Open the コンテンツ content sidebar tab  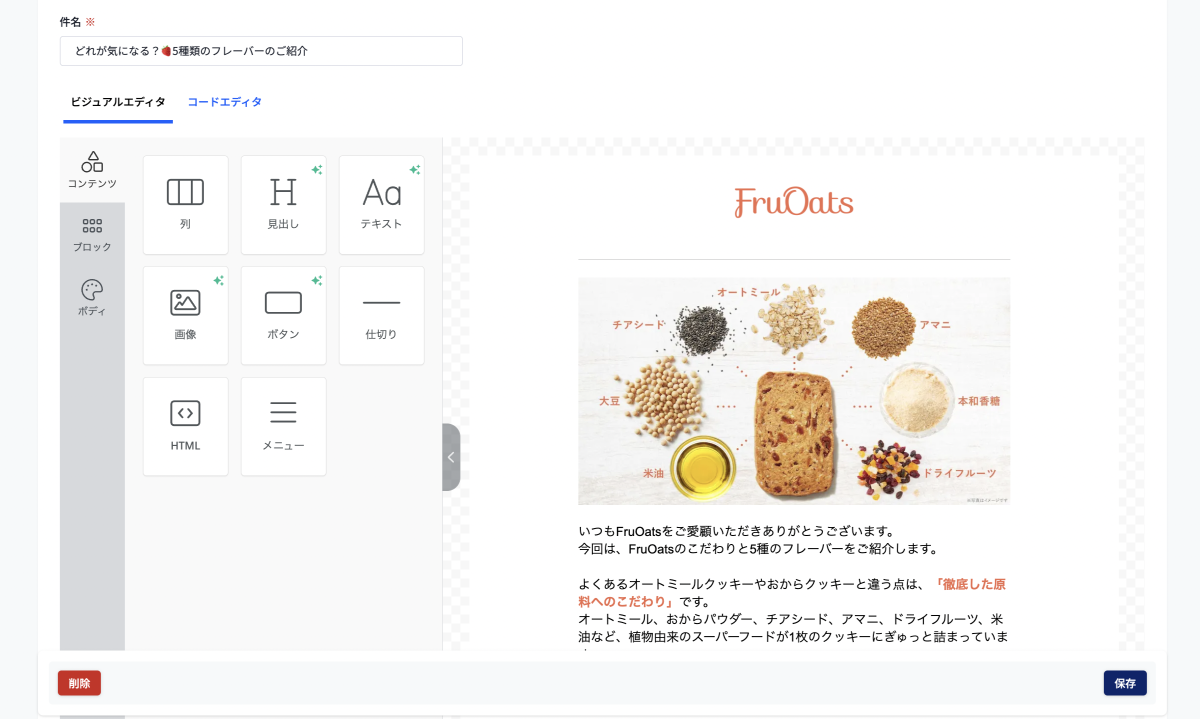[92, 170]
